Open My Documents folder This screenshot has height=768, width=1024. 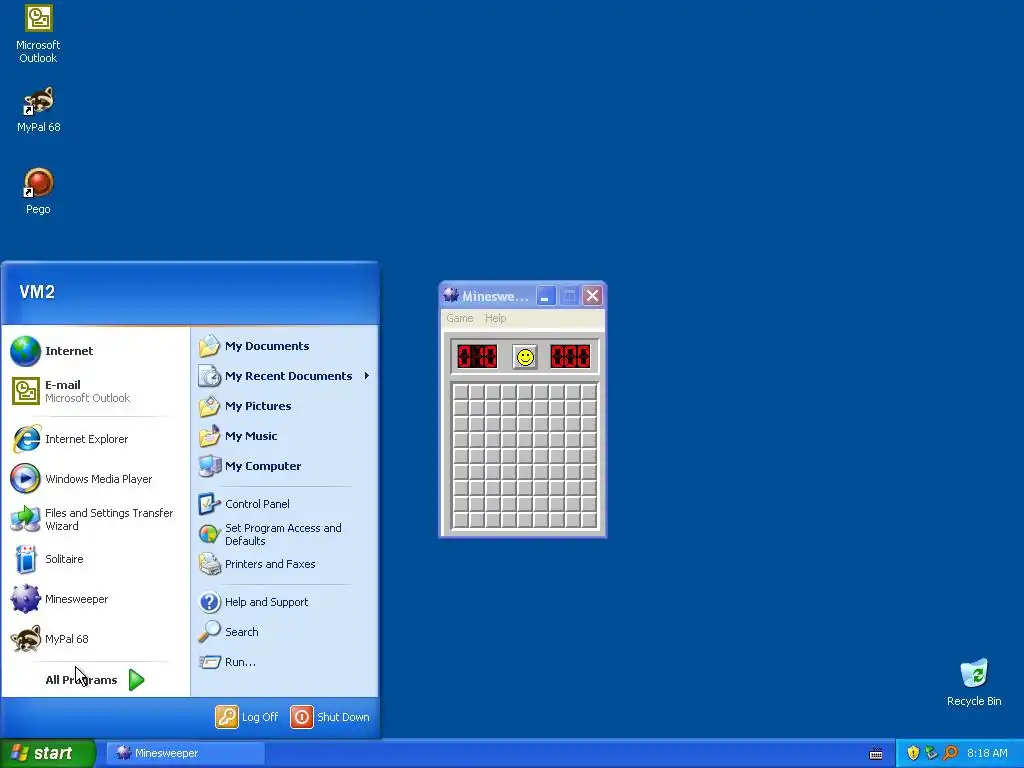pyautogui.click(x=284, y=346)
